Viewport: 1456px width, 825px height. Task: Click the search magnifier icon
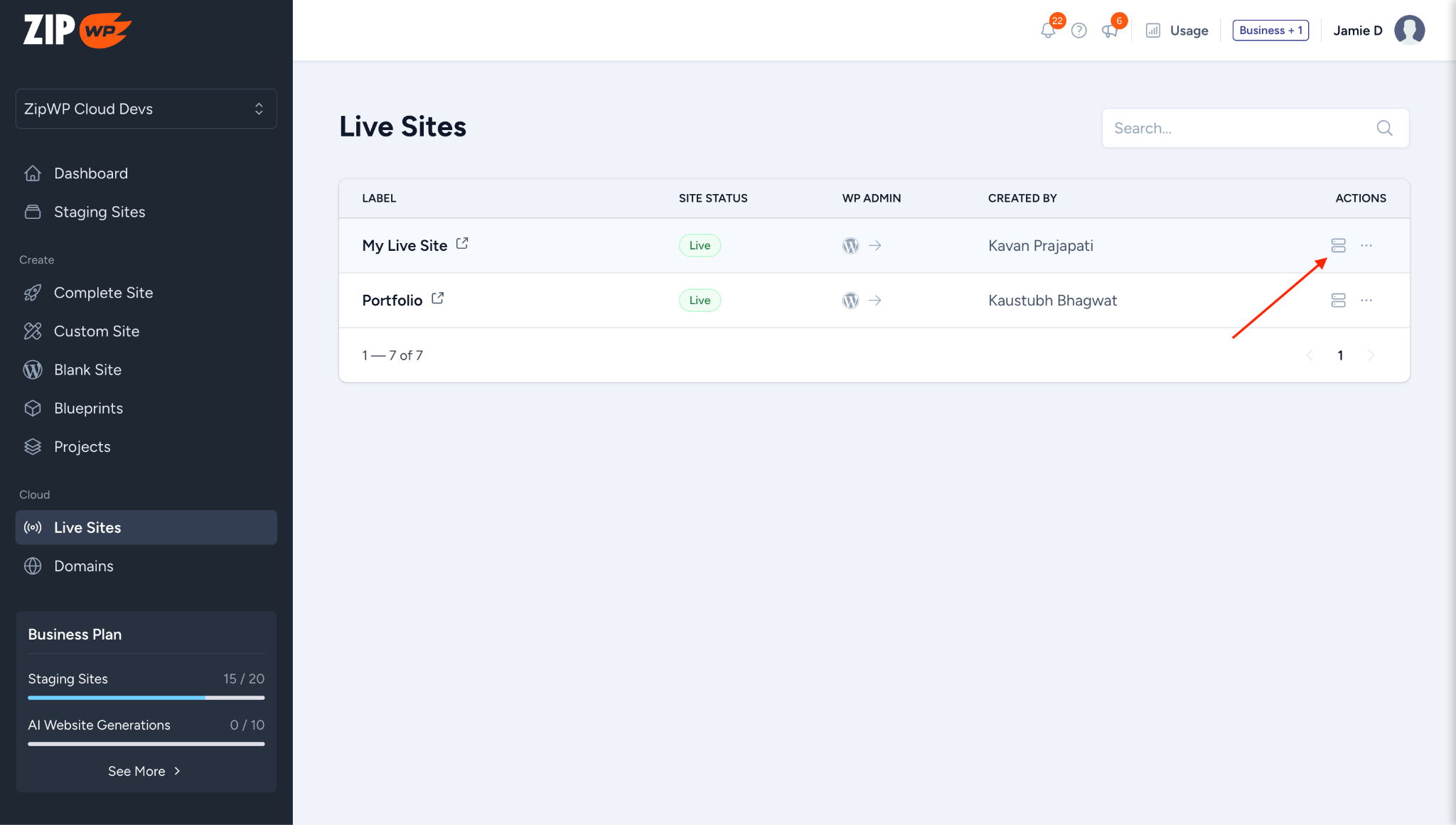1384,128
